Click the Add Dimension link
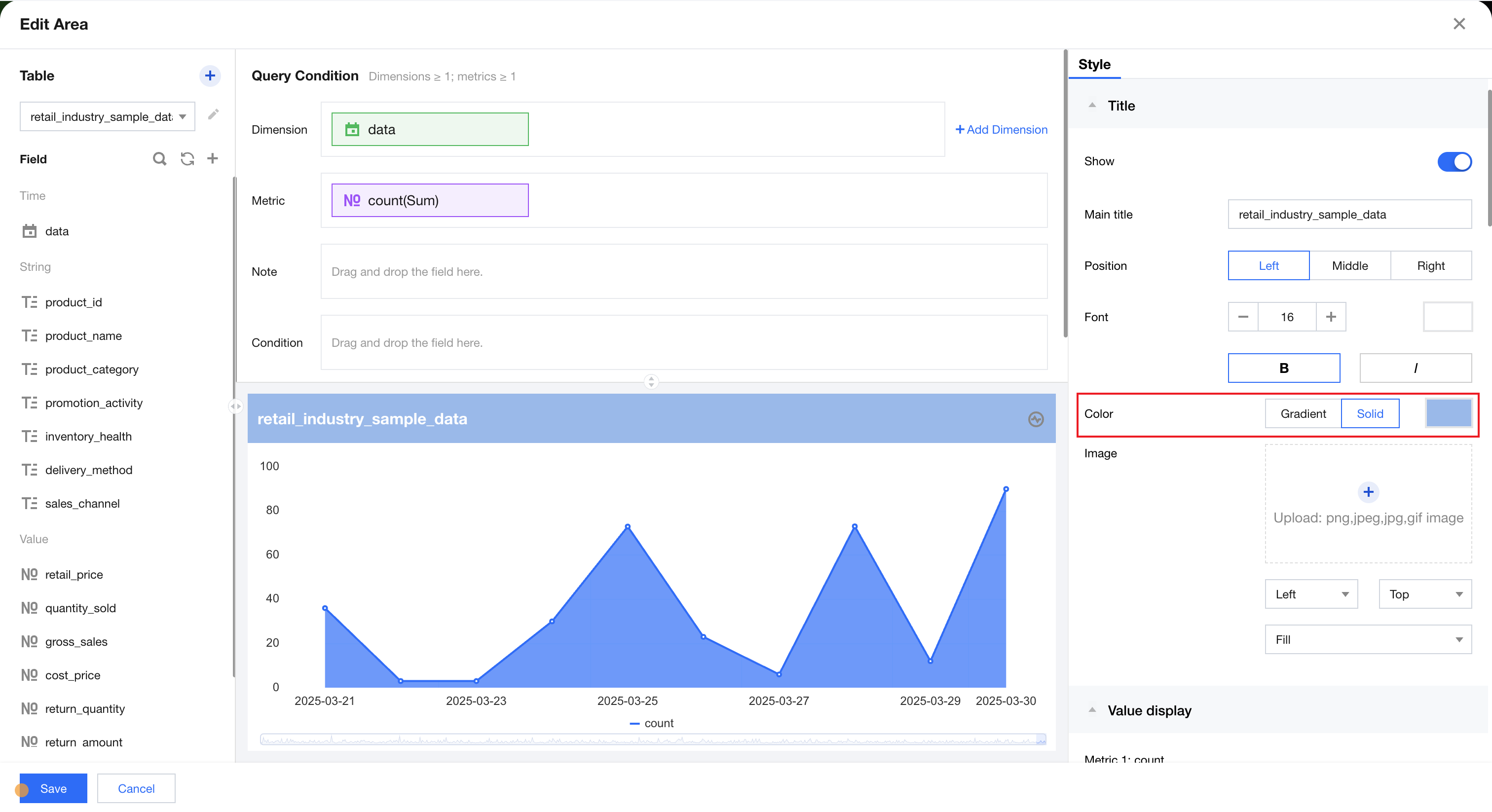1492x812 pixels. tap(1001, 130)
